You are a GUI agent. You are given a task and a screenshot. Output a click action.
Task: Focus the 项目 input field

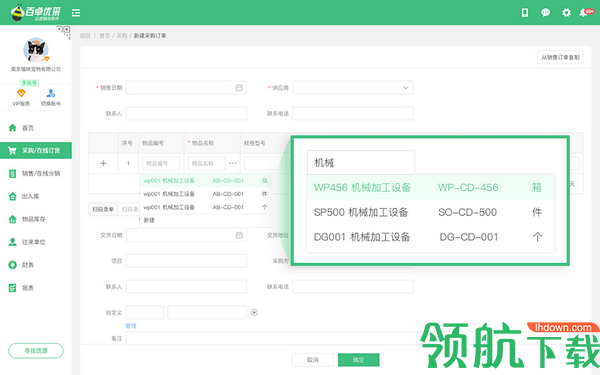(x=186, y=261)
